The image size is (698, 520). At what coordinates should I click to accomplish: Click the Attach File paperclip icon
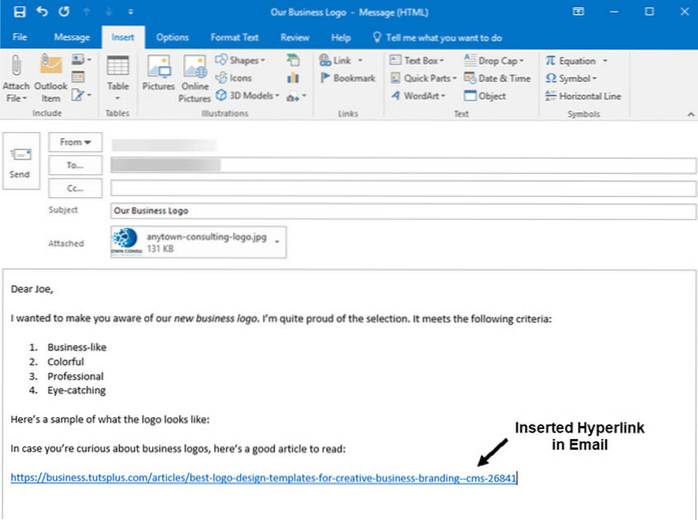[17, 67]
